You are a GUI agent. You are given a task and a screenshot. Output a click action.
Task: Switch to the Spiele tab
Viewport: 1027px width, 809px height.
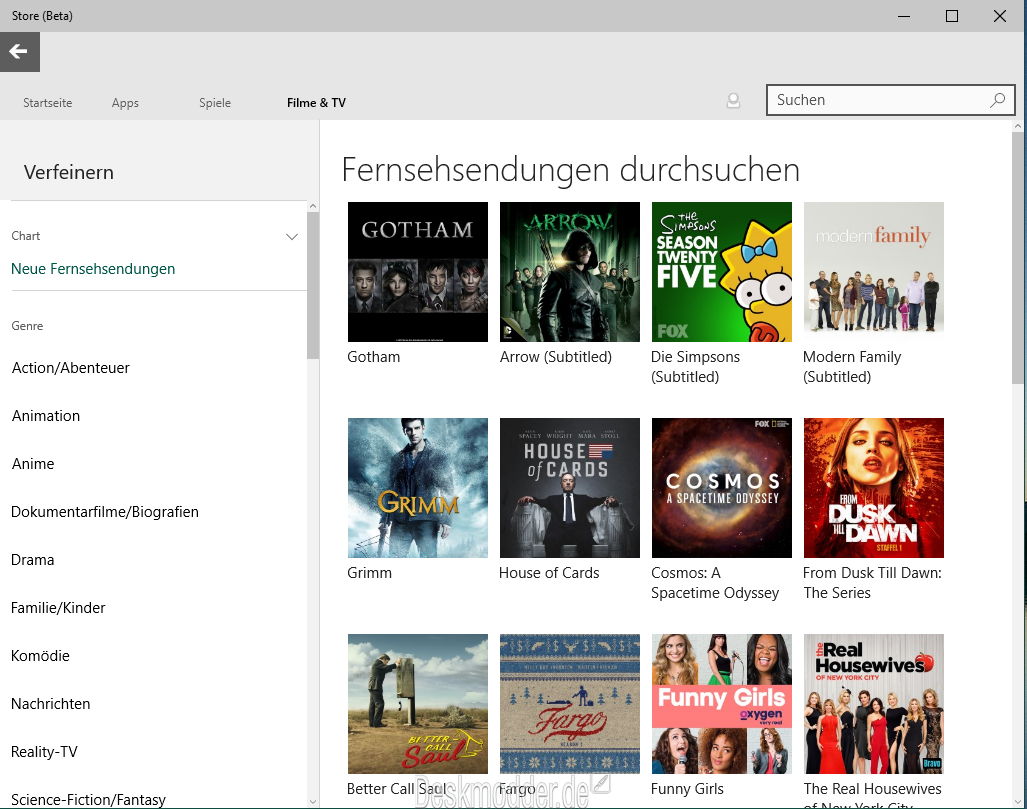(x=215, y=103)
